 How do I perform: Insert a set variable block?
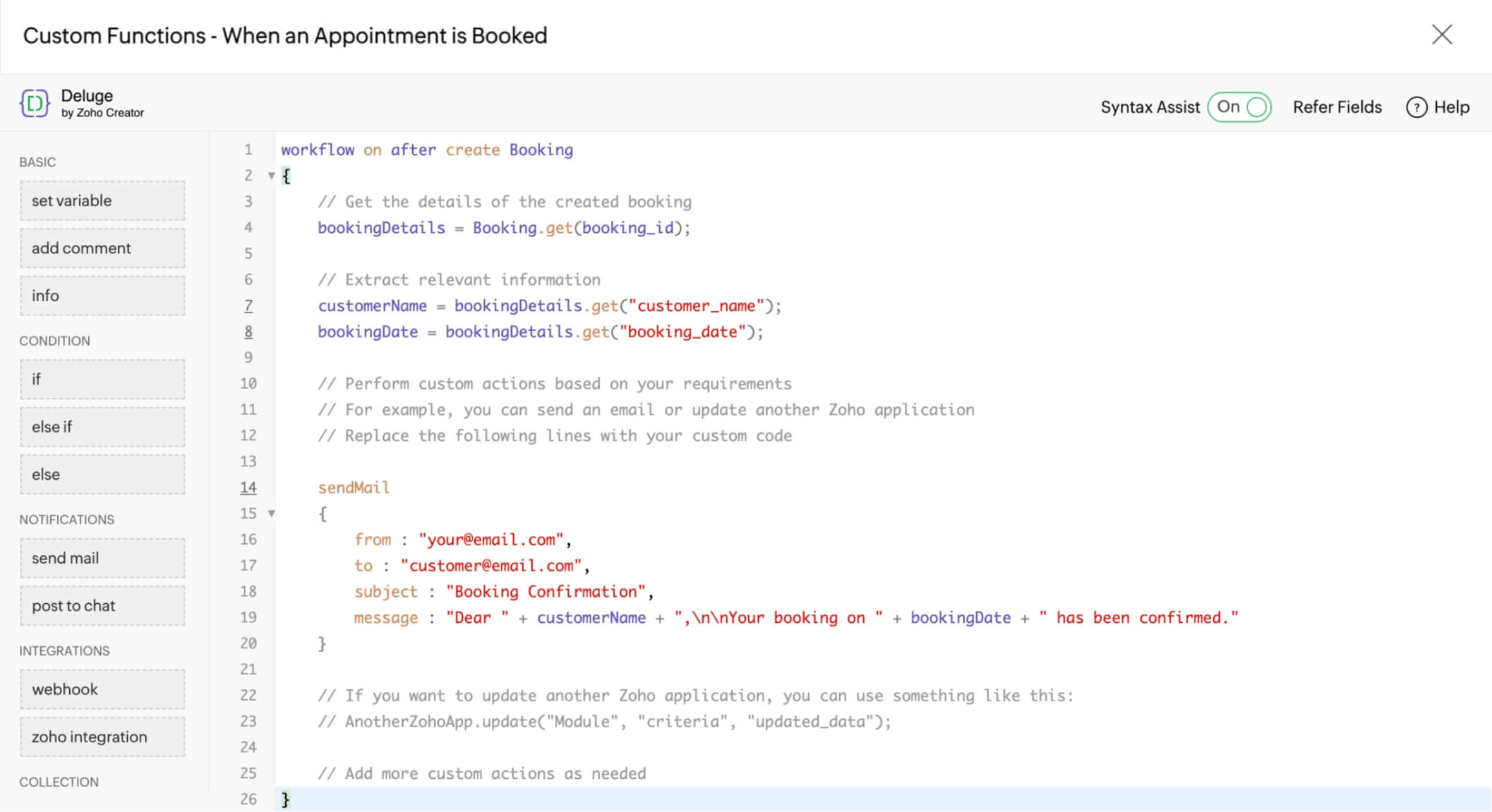102,201
